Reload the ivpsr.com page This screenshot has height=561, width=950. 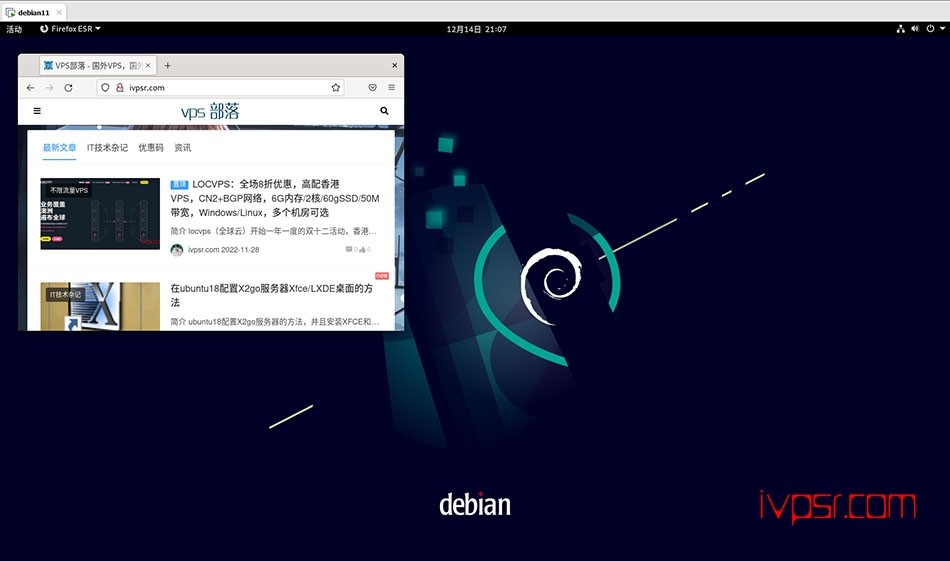click(x=68, y=88)
